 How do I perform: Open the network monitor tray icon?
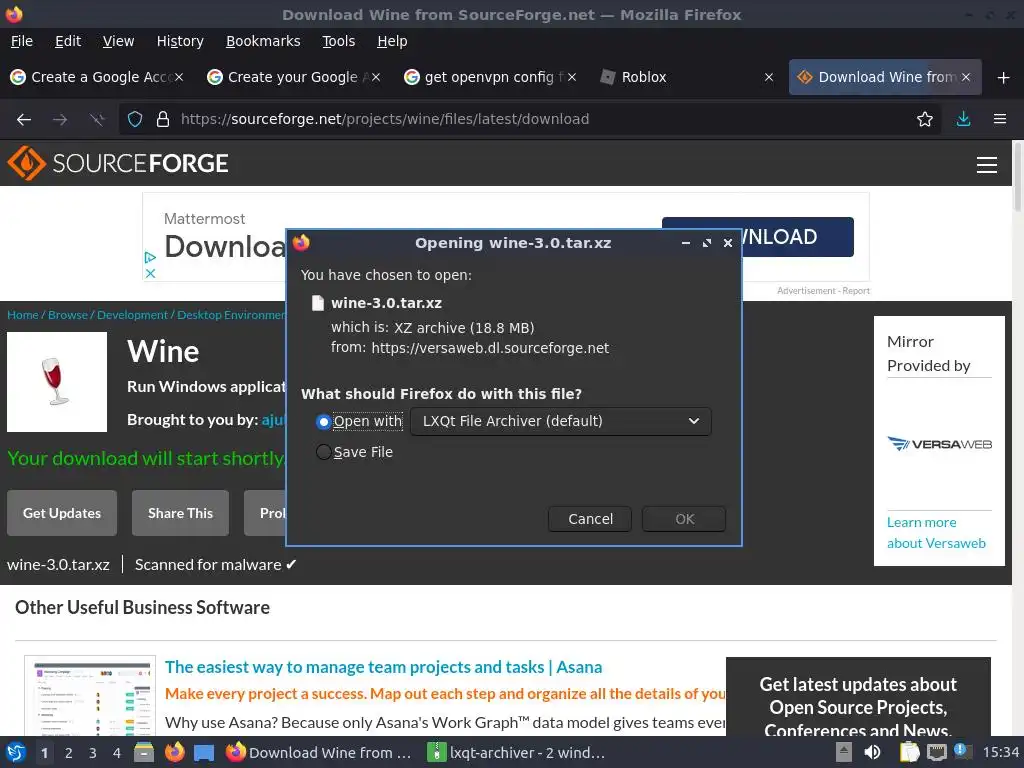point(936,752)
